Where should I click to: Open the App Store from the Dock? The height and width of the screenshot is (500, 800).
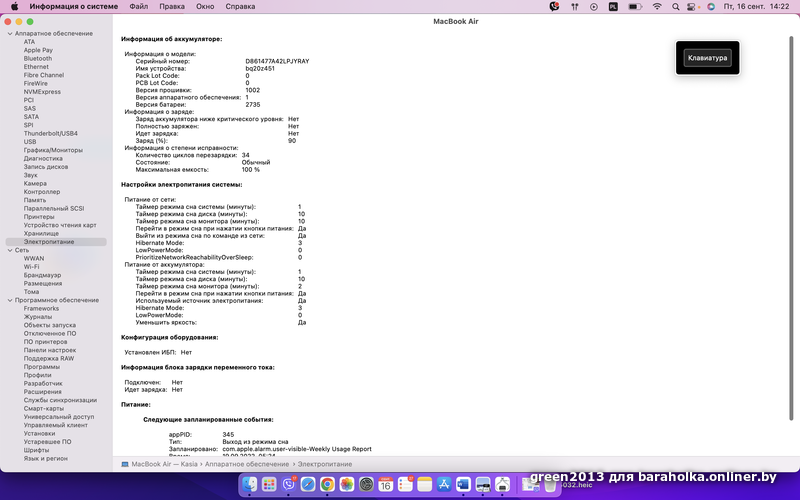pyautogui.click(x=444, y=484)
